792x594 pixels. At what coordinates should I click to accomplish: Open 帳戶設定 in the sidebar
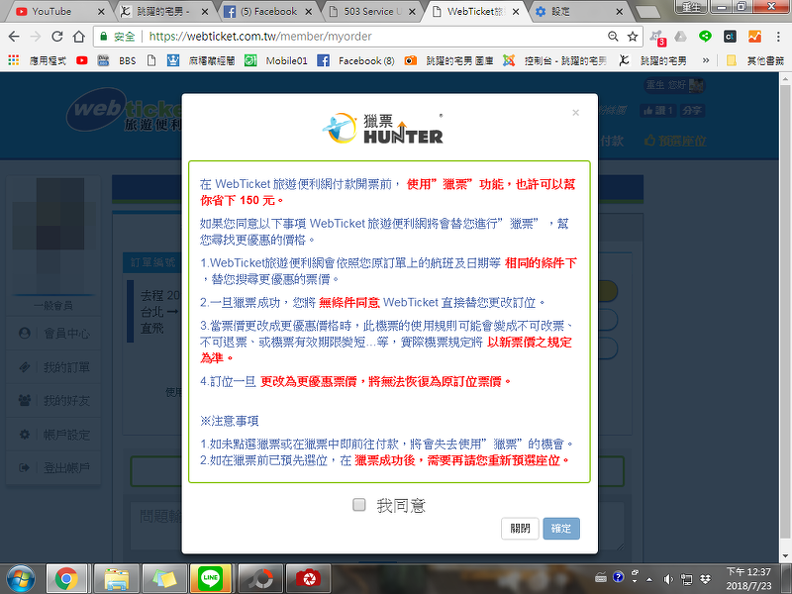point(54,434)
